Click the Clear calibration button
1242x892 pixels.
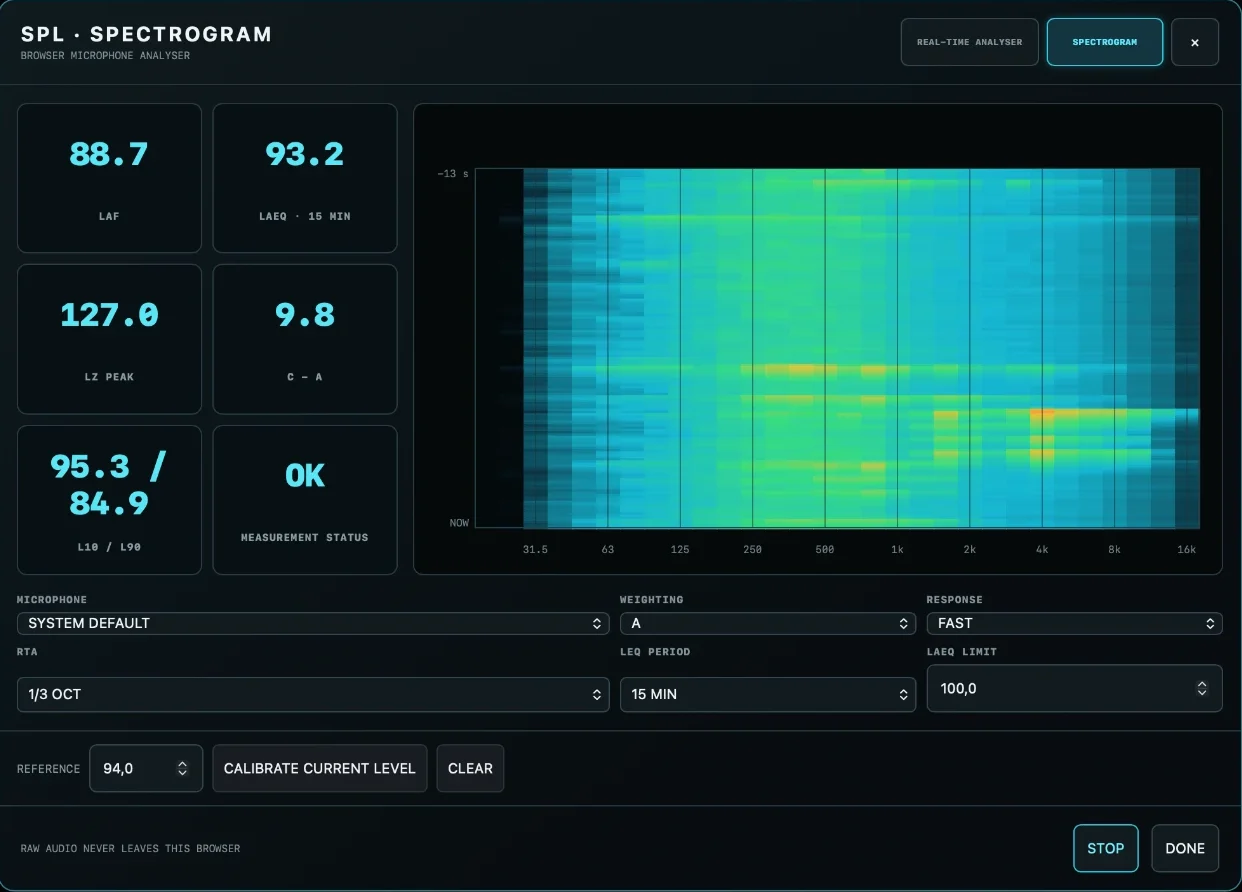click(470, 768)
